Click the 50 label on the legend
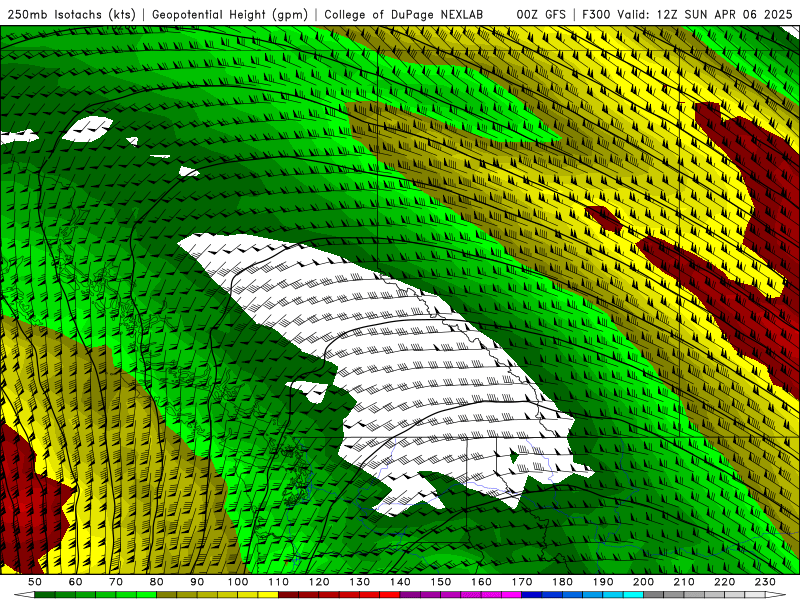Viewport: 800px width, 600px height. tap(35, 582)
